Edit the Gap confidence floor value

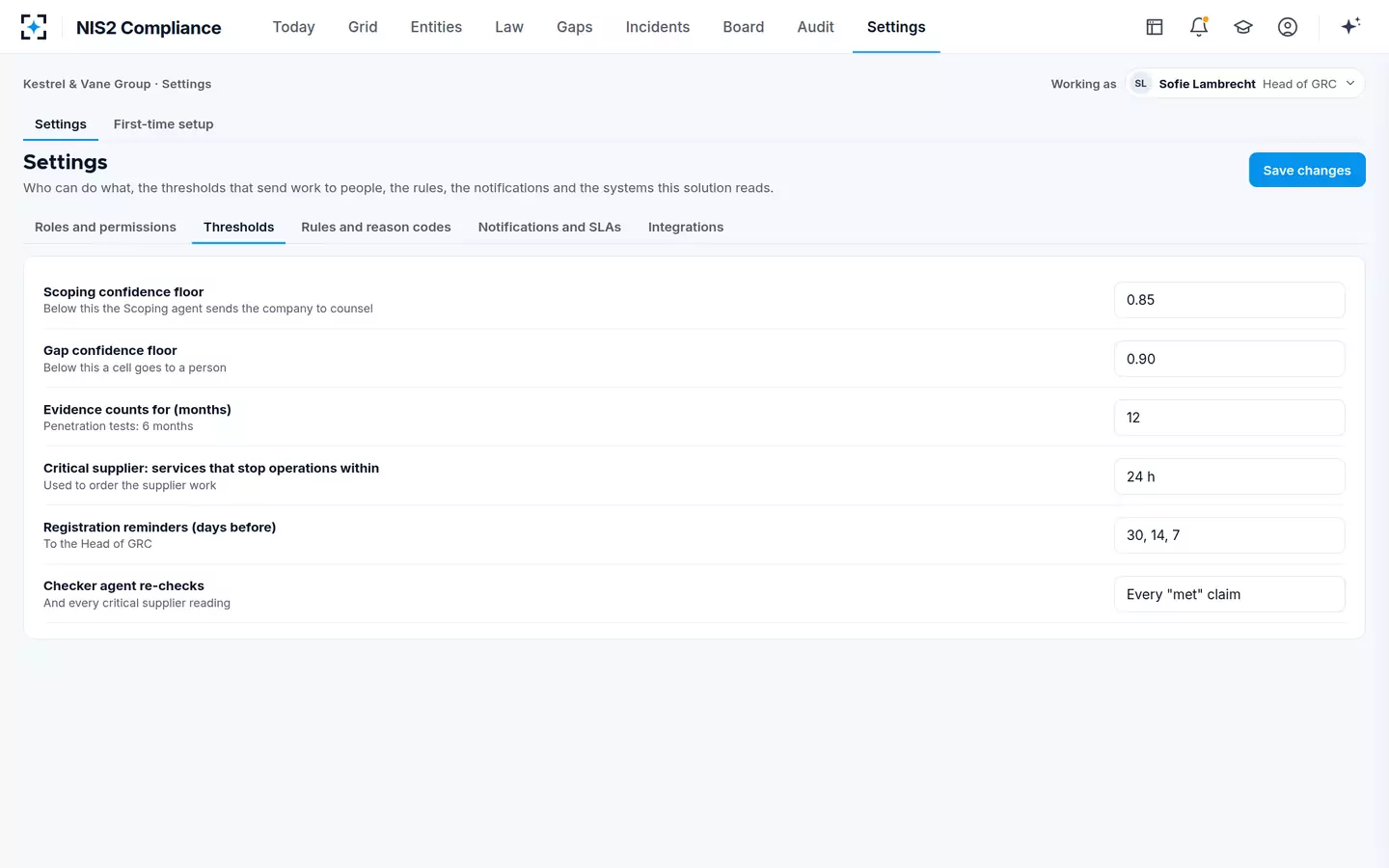click(1230, 359)
